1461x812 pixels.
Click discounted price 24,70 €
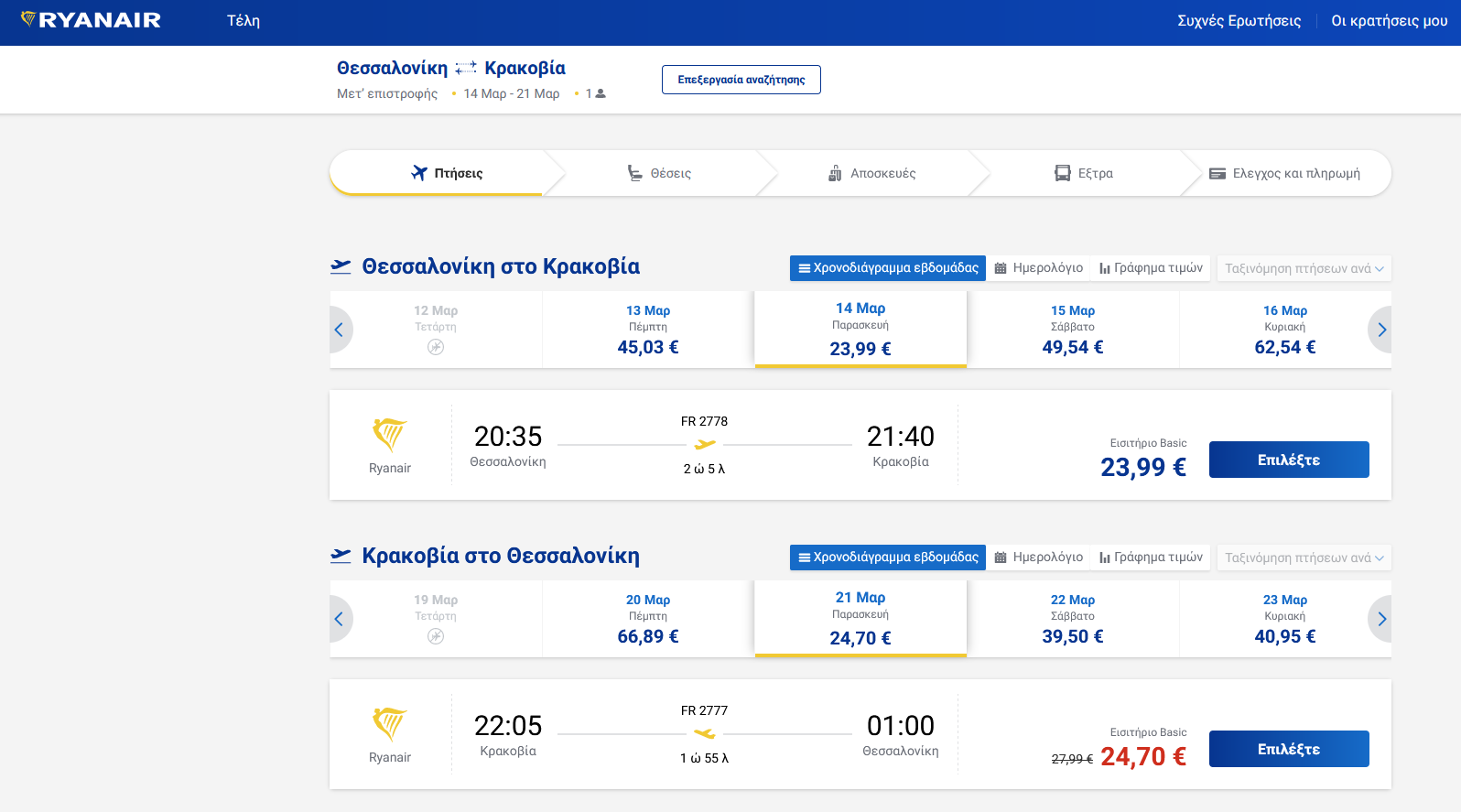click(1143, 756)
